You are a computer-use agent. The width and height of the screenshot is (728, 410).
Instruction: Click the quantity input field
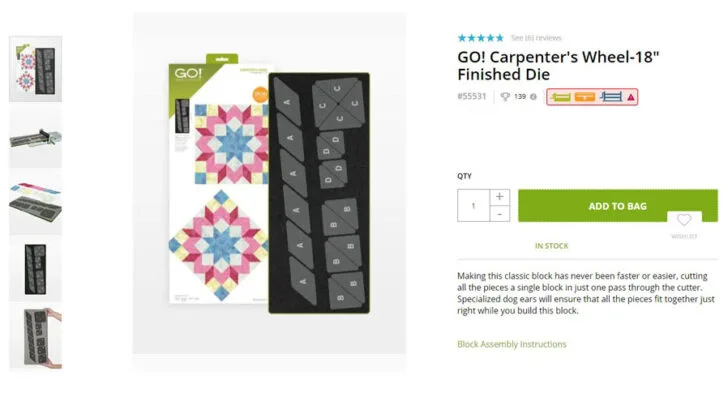[x=474, y=205]
